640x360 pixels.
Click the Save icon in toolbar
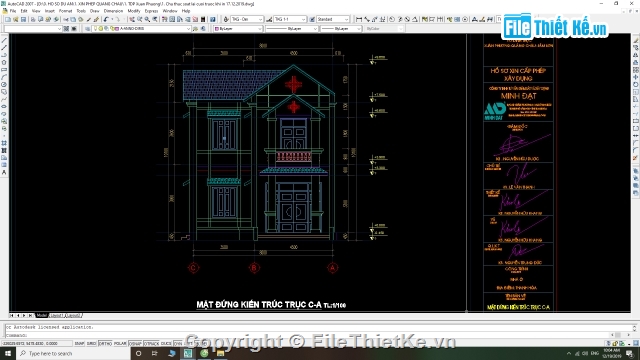(x=23, y=19)
